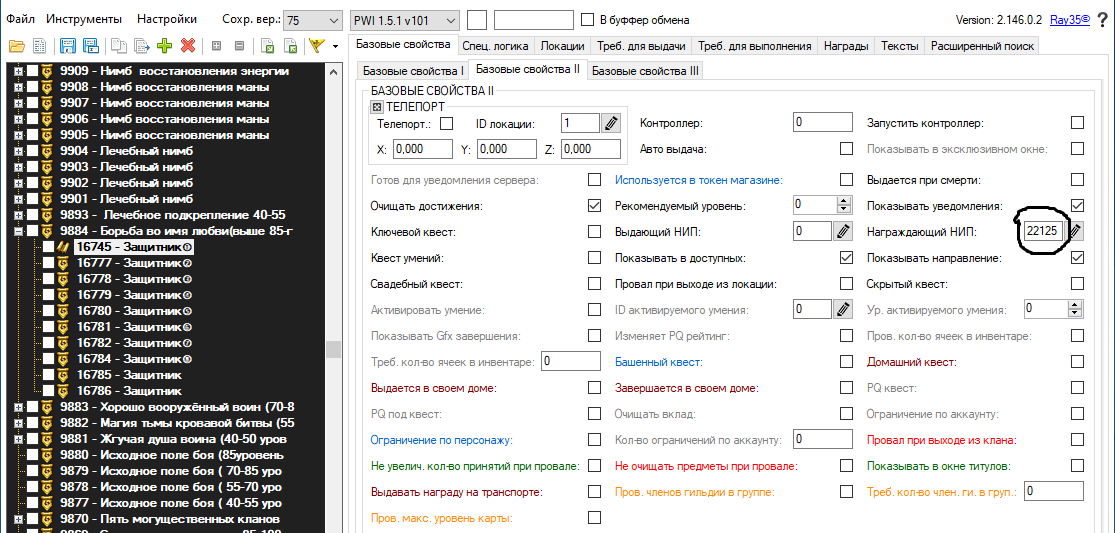Open file with the folder toolbar icon
Viewport: 1115px width, 533px height.
[16, 46]
